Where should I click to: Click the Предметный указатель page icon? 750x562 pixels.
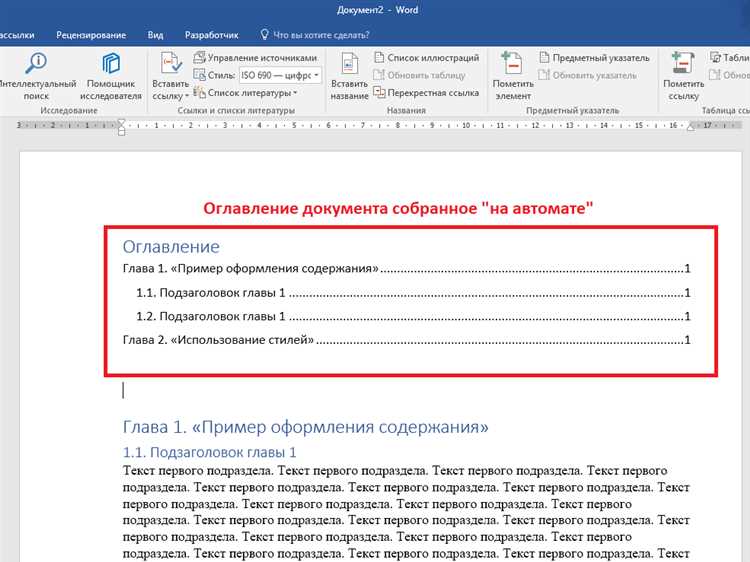pyautogui.click(x=544, y=58)
